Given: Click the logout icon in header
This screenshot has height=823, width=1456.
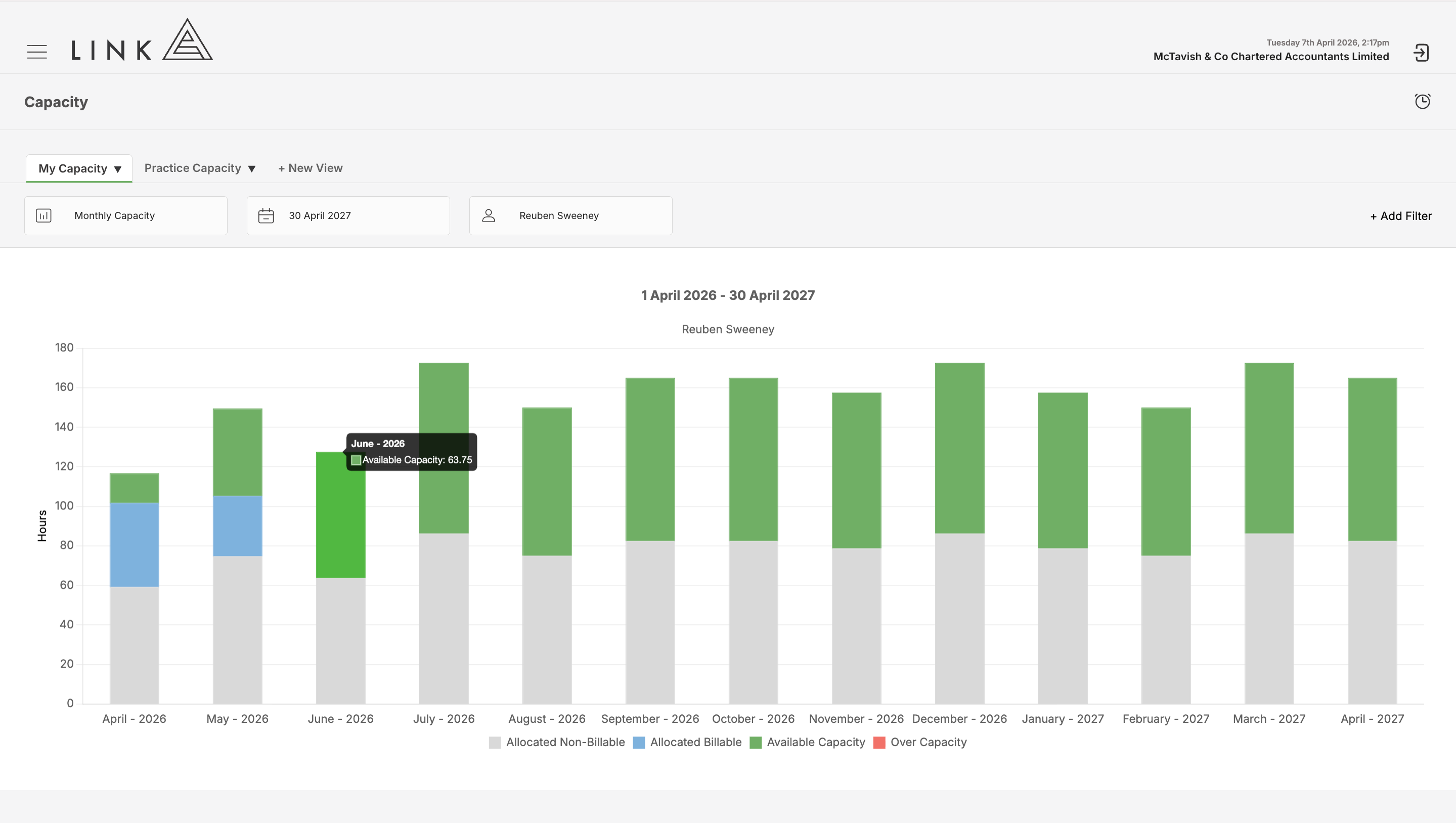Looking at the screenshot, I should tap(1421, 53).
